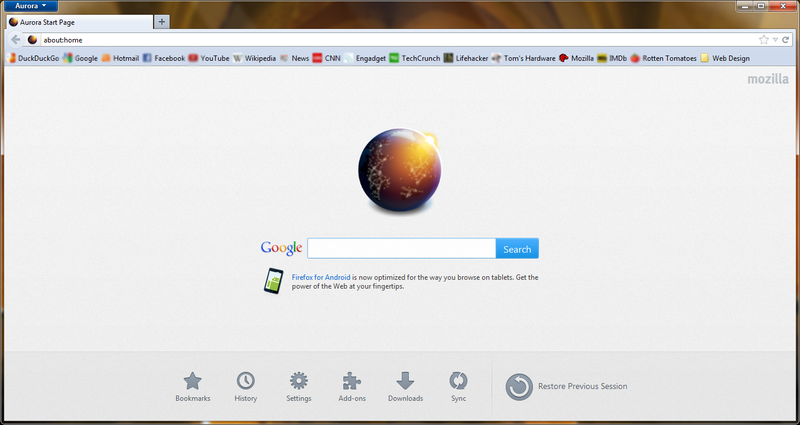Open Bookmarks from the star launcher

[192, 387]
